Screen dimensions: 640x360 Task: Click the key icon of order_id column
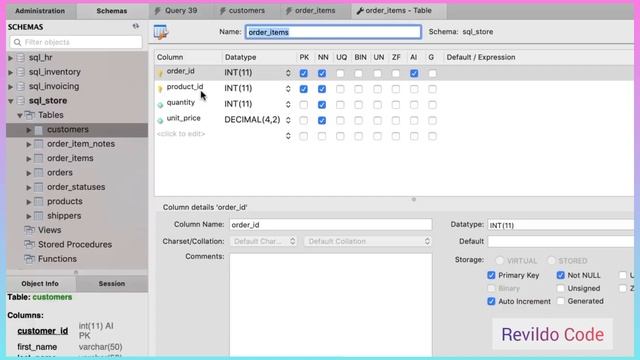[160, 73]
